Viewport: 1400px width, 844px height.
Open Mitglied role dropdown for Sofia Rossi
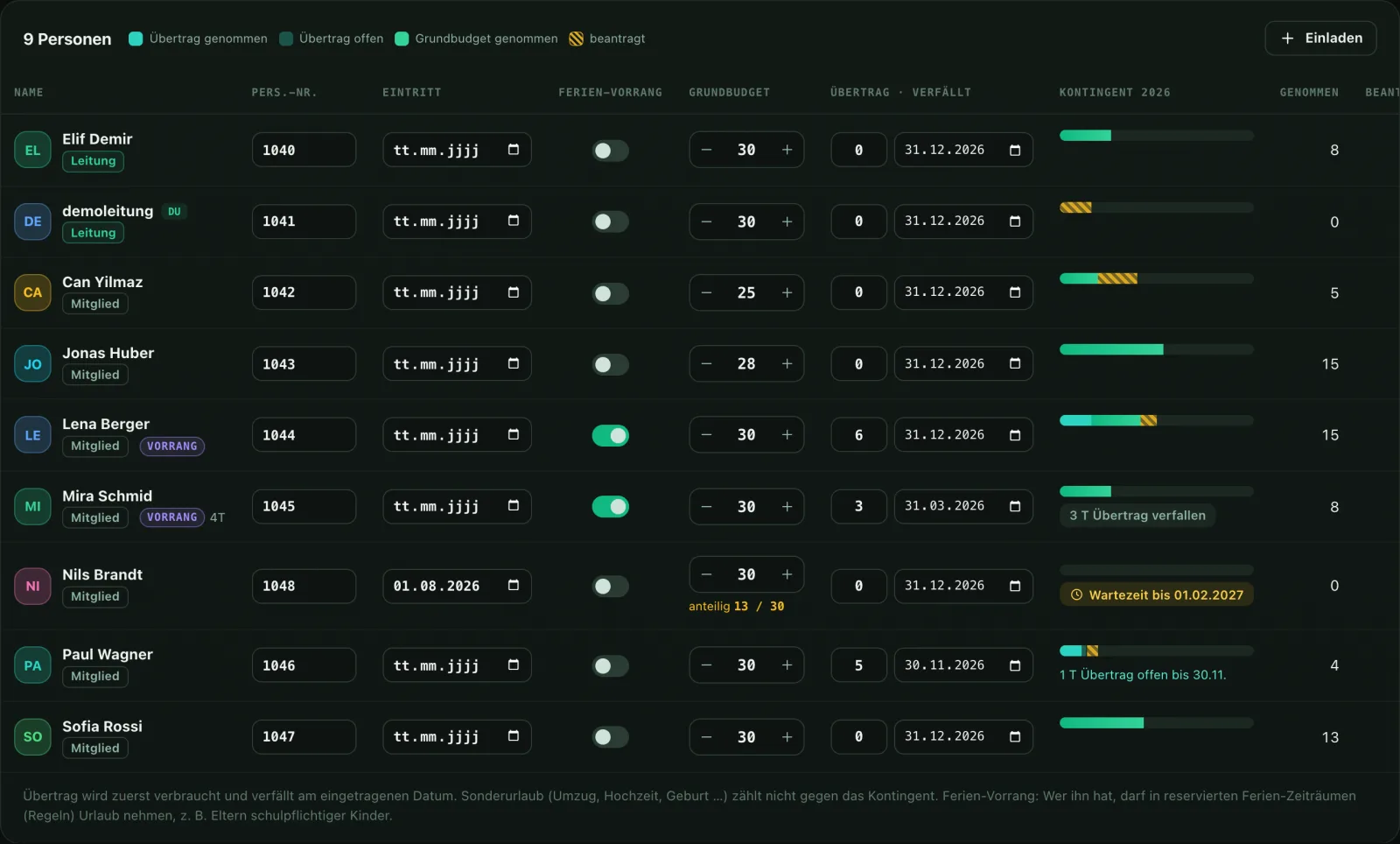[95, 748]
